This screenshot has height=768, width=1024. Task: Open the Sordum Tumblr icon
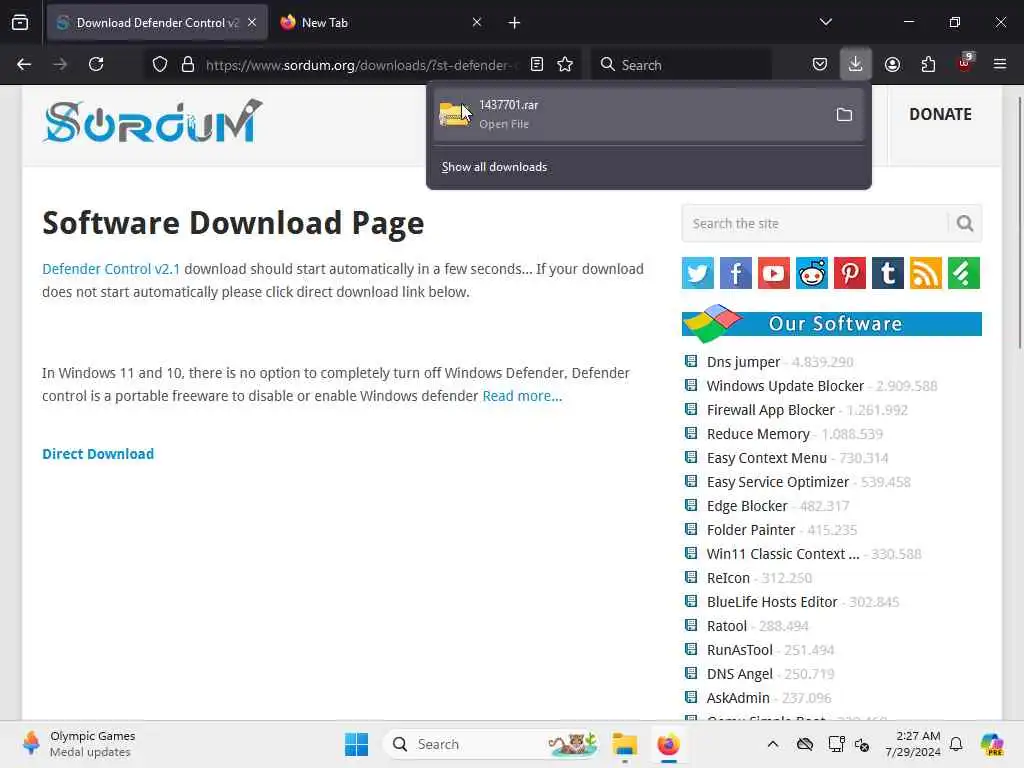(888, 273)
